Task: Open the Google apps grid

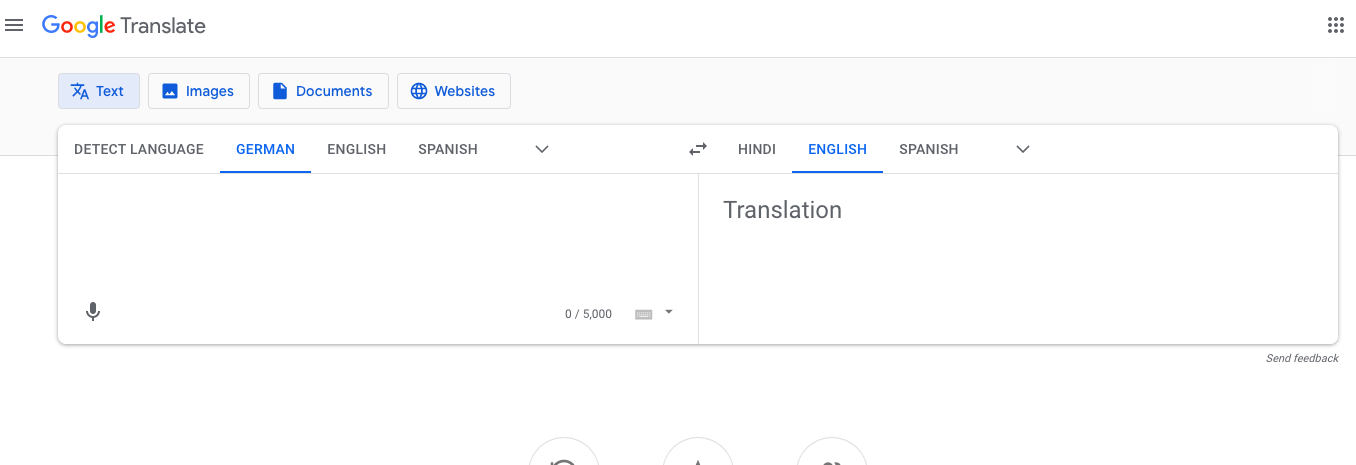Action: [1335, 26]
